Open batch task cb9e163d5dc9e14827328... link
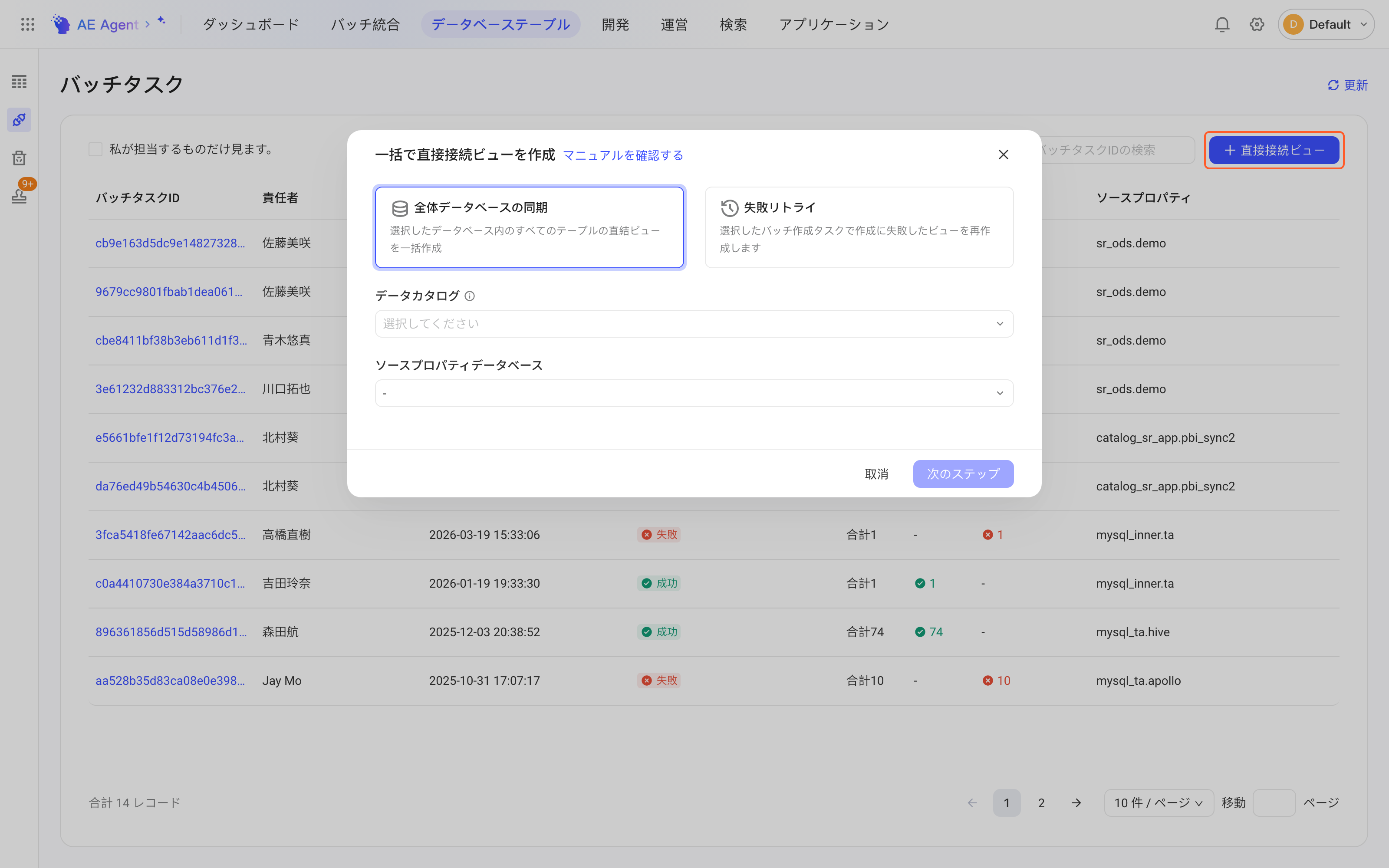1389x868 pixels. [171, 243]
